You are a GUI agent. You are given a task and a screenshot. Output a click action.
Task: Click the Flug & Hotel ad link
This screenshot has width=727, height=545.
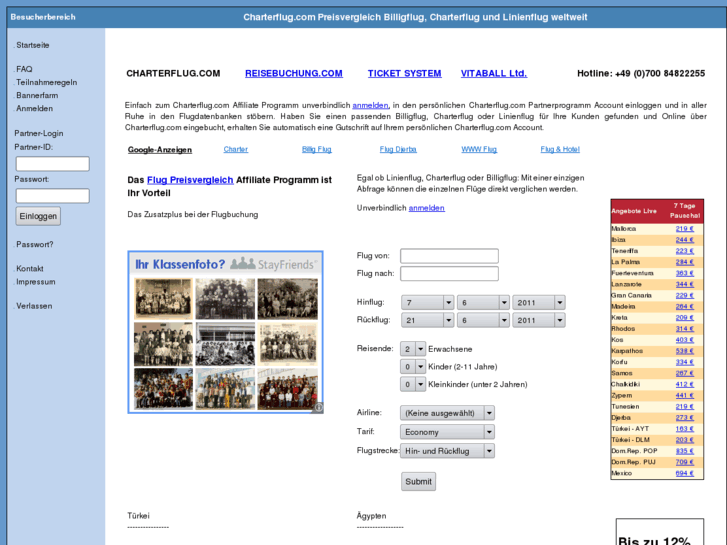click(560, 149)
